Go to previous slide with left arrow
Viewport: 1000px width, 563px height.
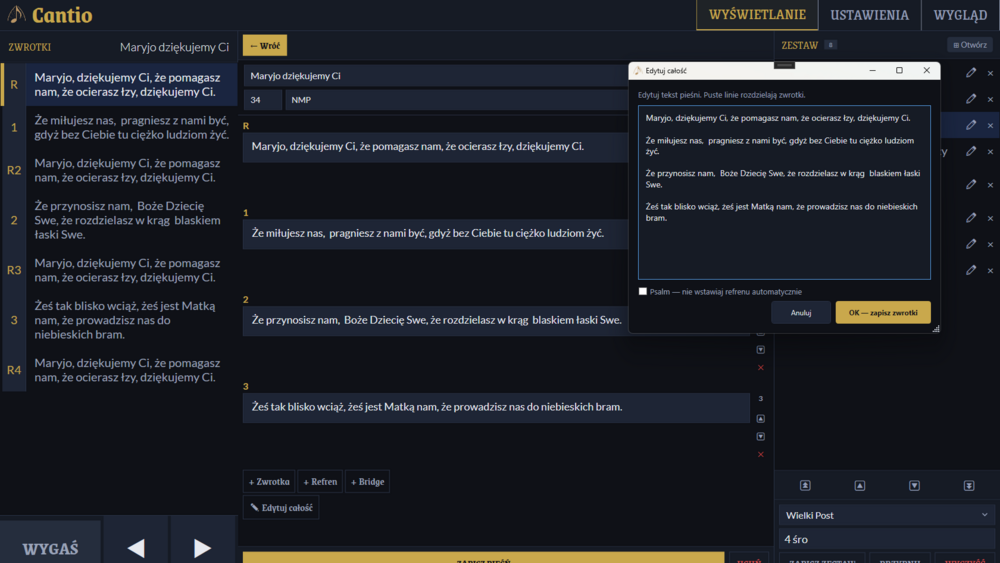[136, 547]
